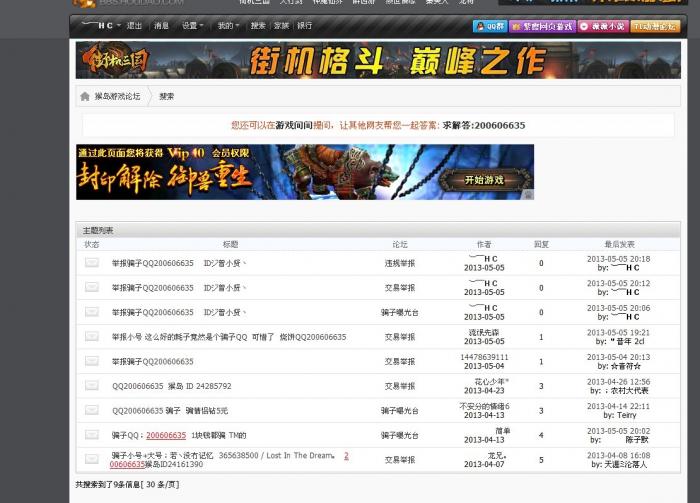Image resolution: width=700 pixels, height=503 pixels.
Task: Open last poster 天道沦落人's profile
Action: (625, 464)
